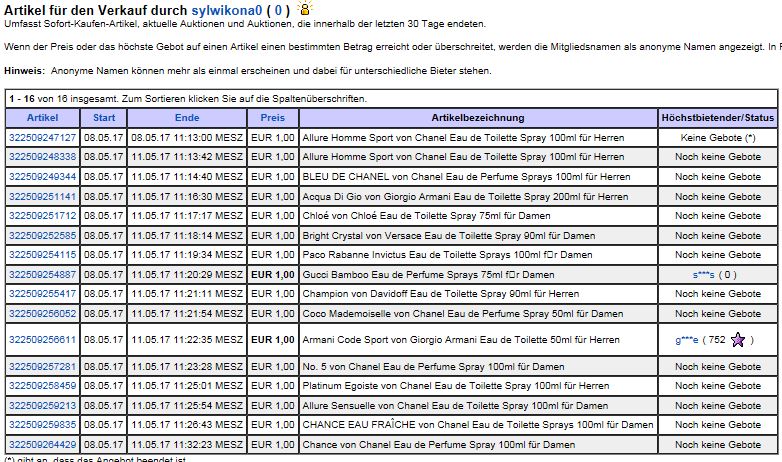782x462 pixels.
Task: Click bold EUR 1,00 price in Armani Code row
Action: [273, 340]
